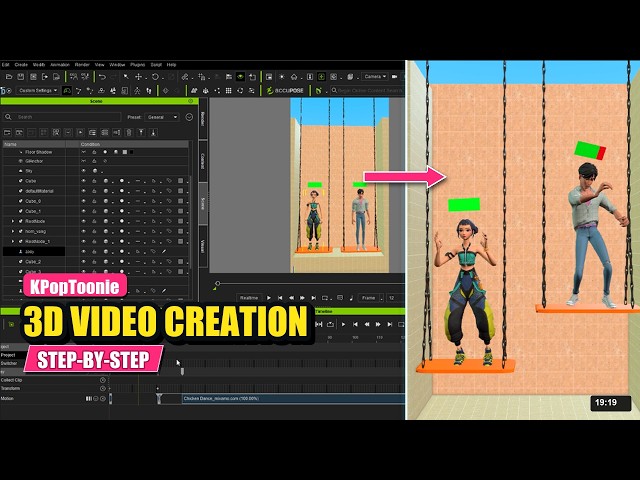Screen dimensions: 640x480
Task: Click the black swatch in Floor Shadow row
Action: [x=131, y=152]
